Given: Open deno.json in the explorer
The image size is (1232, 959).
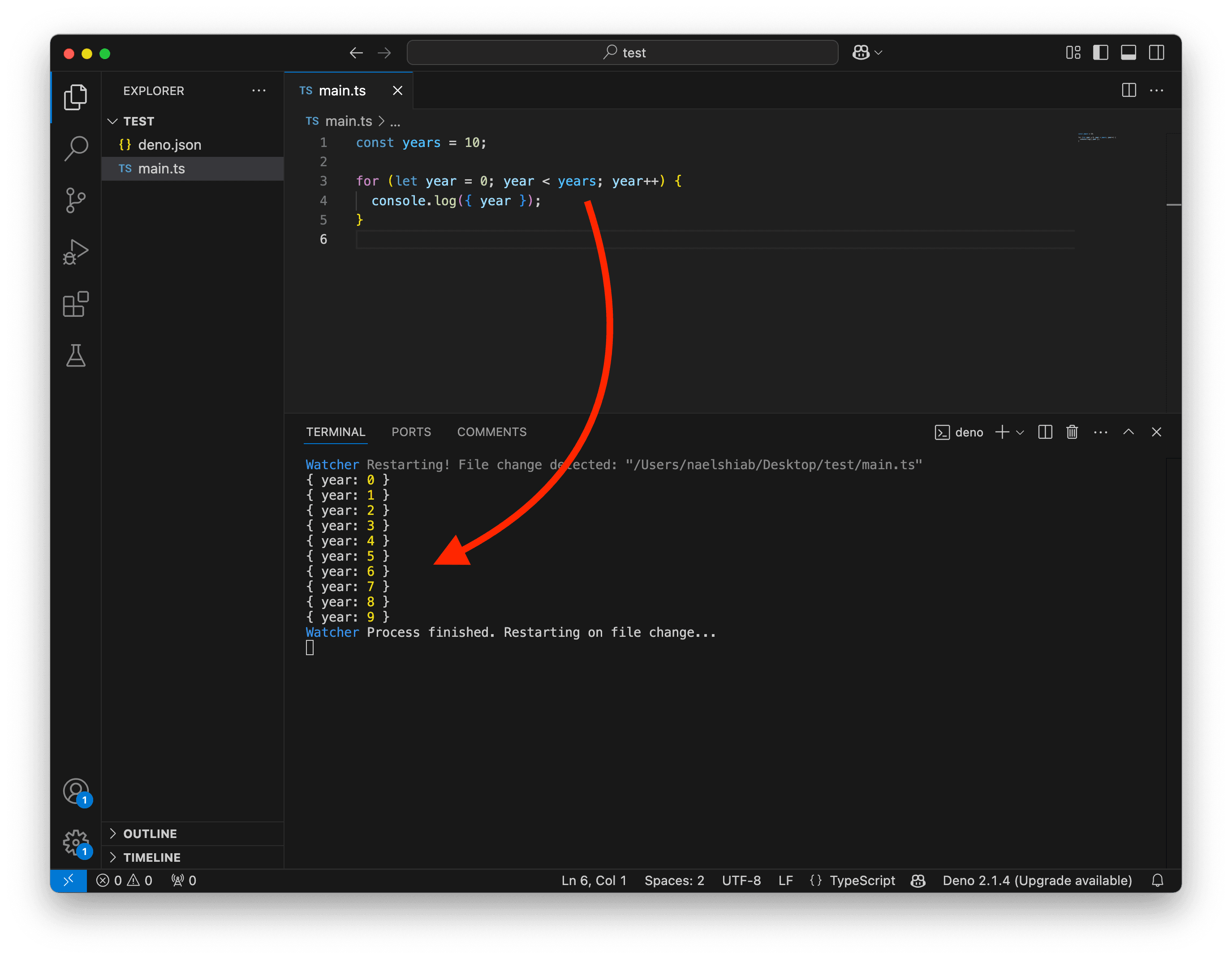Looking at the screenshot, I should 192,144.
